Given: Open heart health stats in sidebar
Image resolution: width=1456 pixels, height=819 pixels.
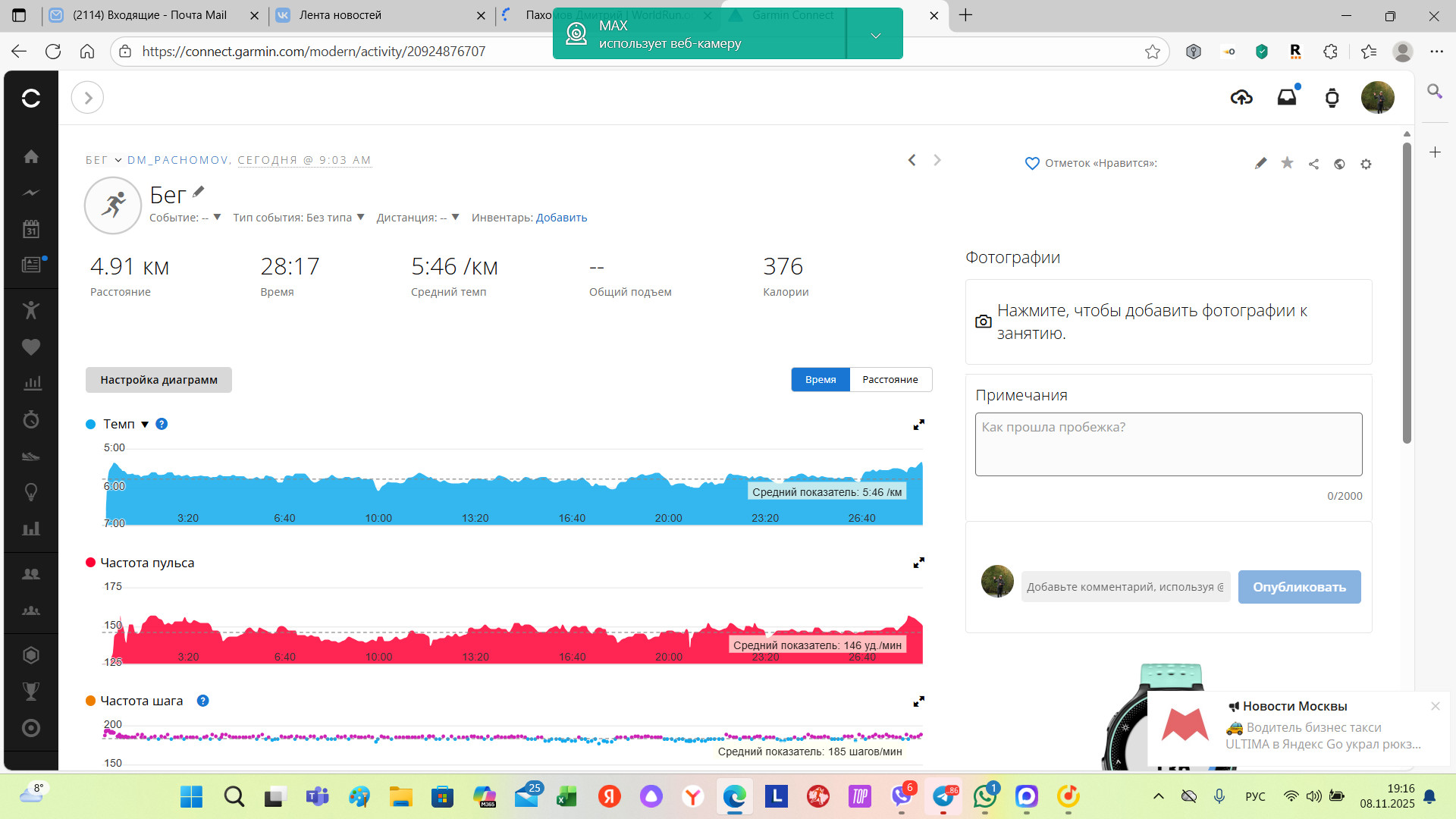Looking at the screenshot, I should (x=31, y=347).
